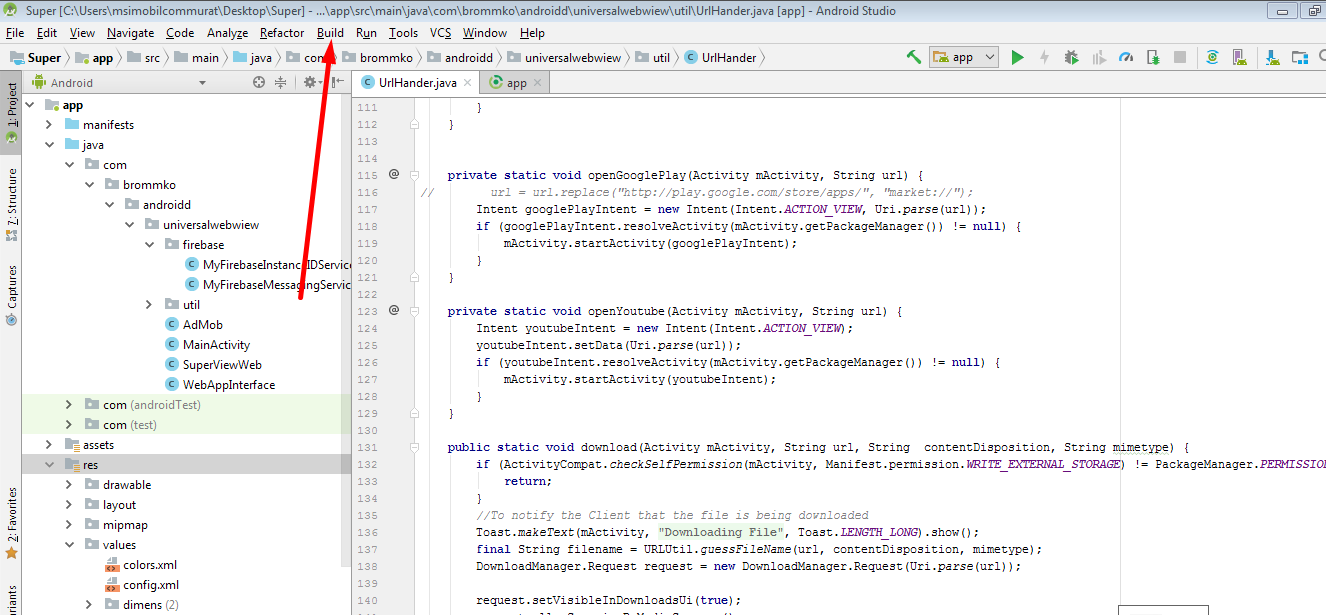Viewport: 1326px width, 615px height.
Task: Open the File menu
Action: click(x=15, y=33)
